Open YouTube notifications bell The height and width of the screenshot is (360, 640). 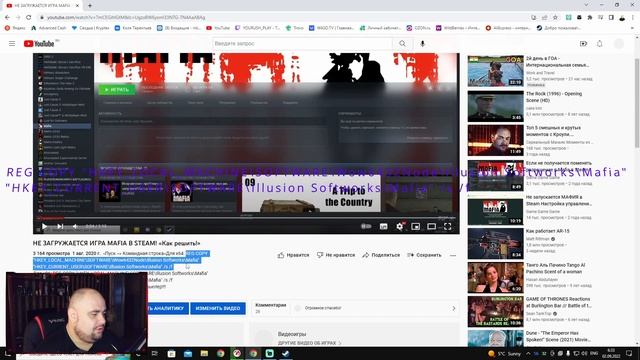click(600, 43)
